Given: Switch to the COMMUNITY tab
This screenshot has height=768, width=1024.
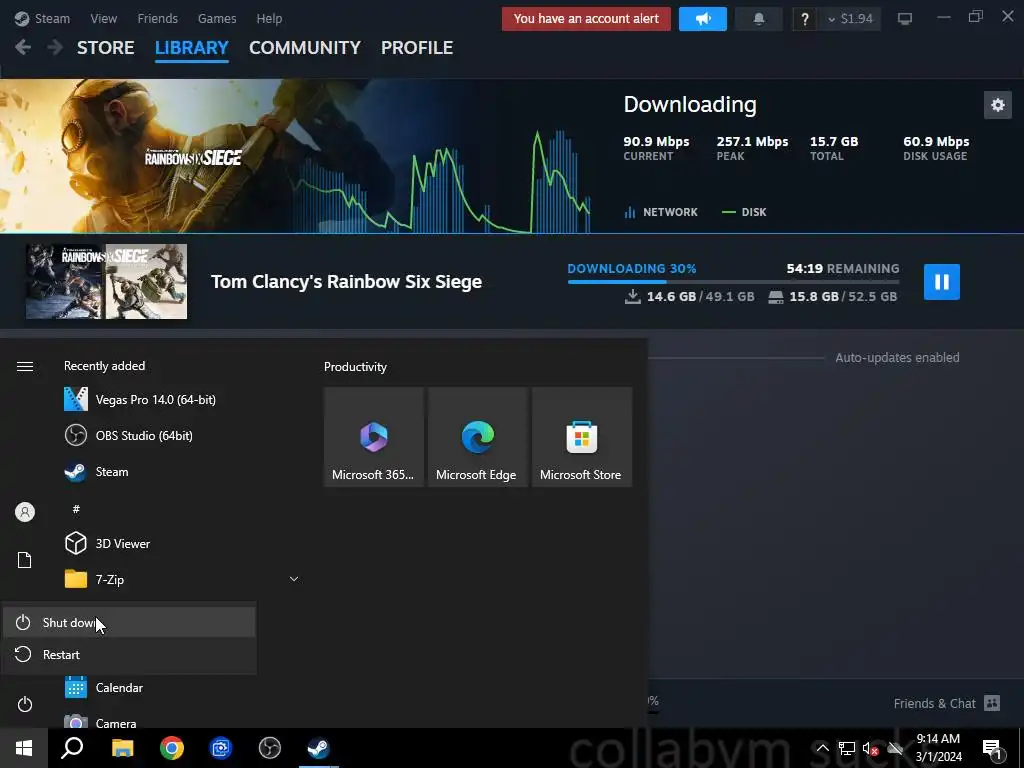Looking at the screenshot, I should 305,48.
